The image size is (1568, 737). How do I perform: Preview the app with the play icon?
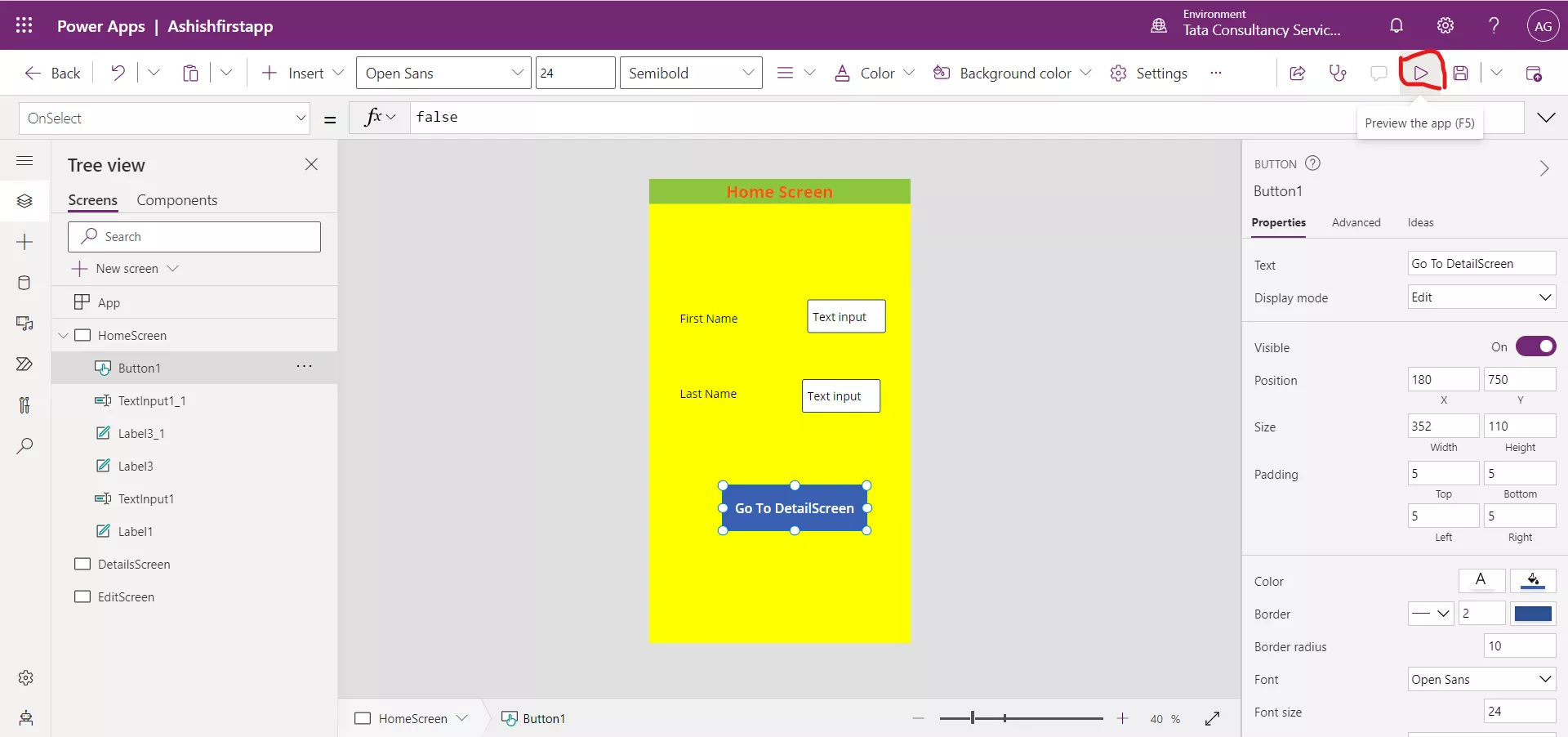[1422, 73]
